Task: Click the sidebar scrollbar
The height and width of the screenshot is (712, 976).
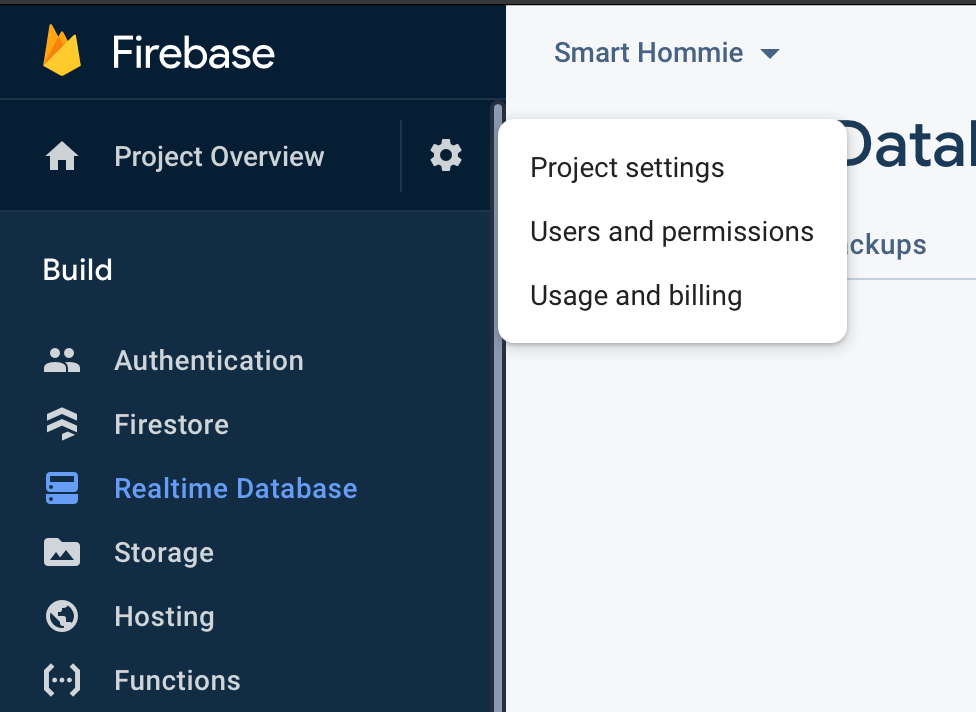Action: coord(500,400)
